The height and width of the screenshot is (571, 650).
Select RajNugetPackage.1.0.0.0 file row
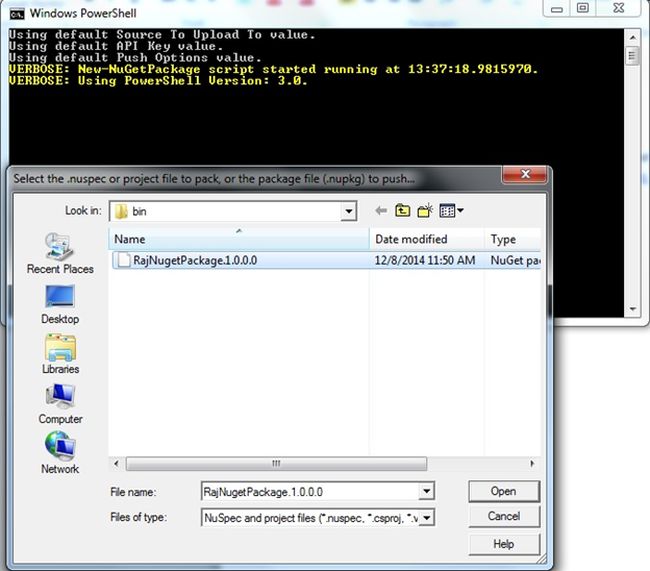tap(326, 260)
